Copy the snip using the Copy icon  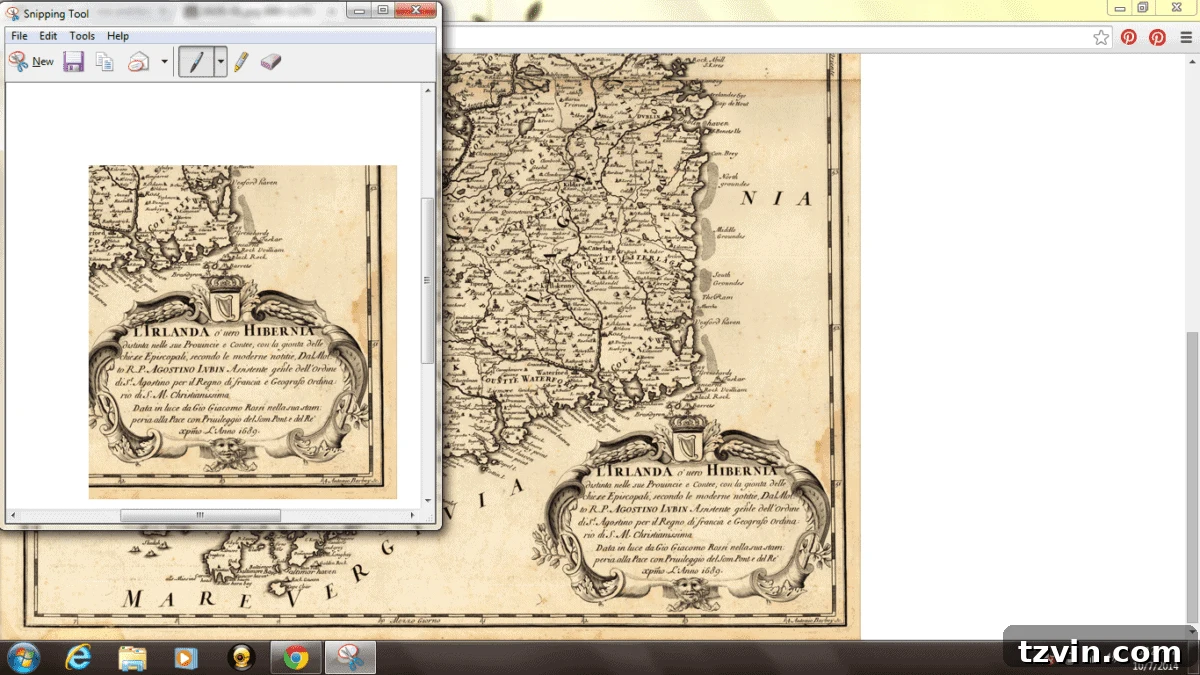point(104,62)
